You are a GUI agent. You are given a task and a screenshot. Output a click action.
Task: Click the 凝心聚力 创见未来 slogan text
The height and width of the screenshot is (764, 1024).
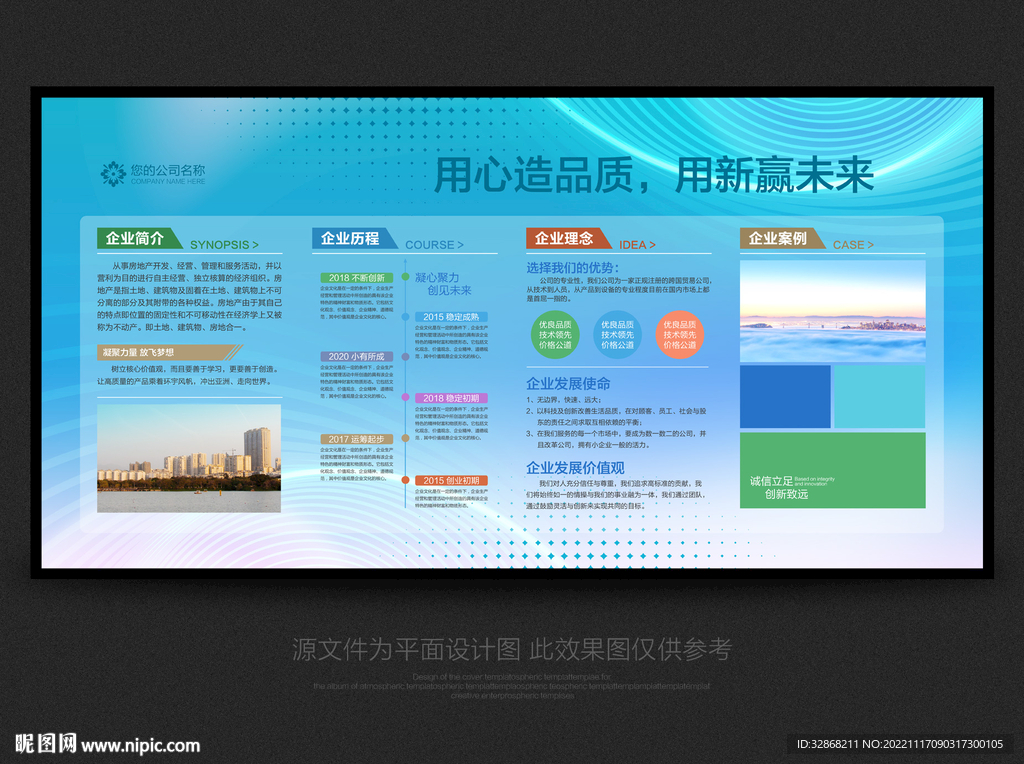pyautogui.click(x=443, y=284)
